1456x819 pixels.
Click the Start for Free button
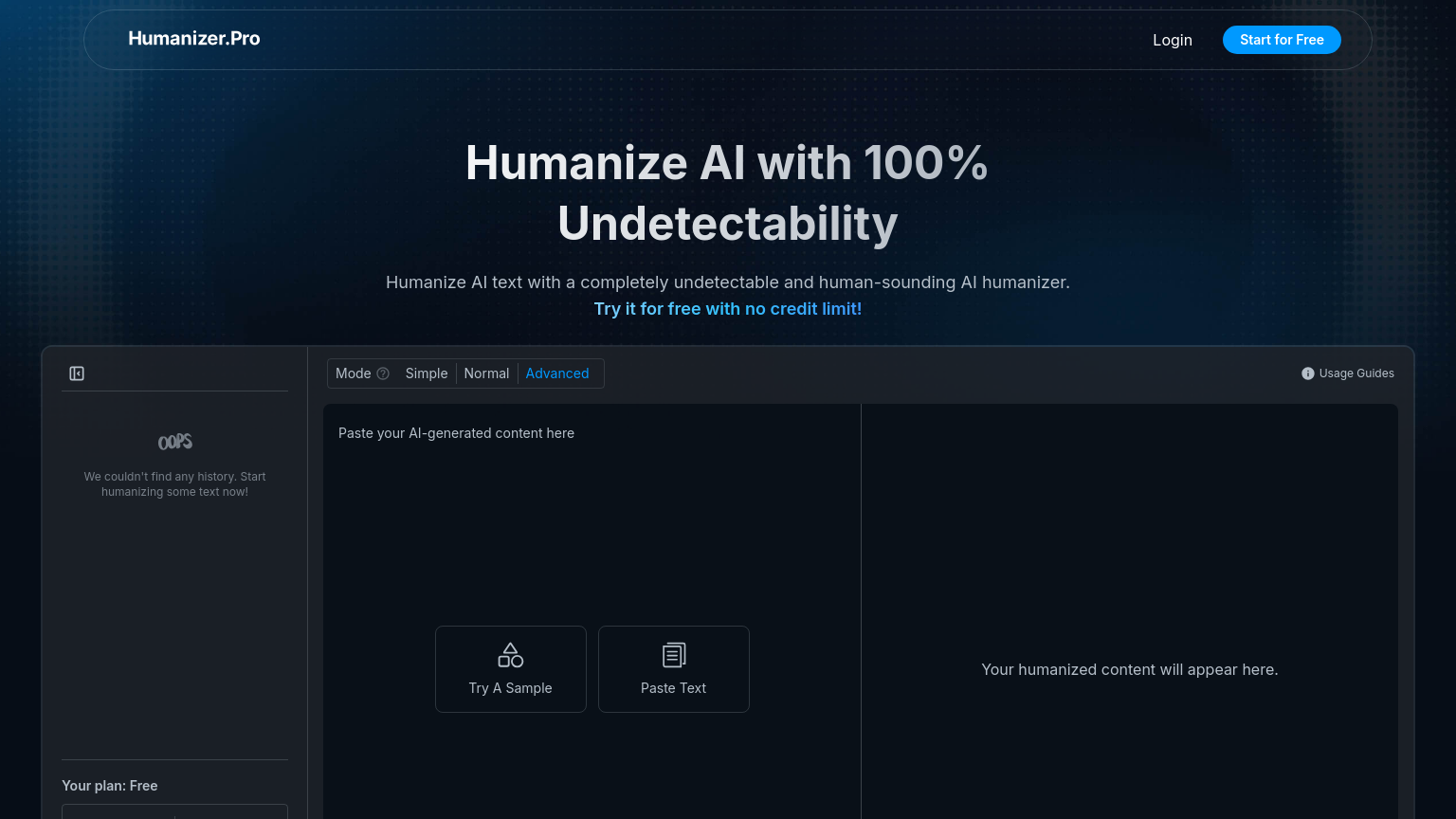pos(1282,40)
